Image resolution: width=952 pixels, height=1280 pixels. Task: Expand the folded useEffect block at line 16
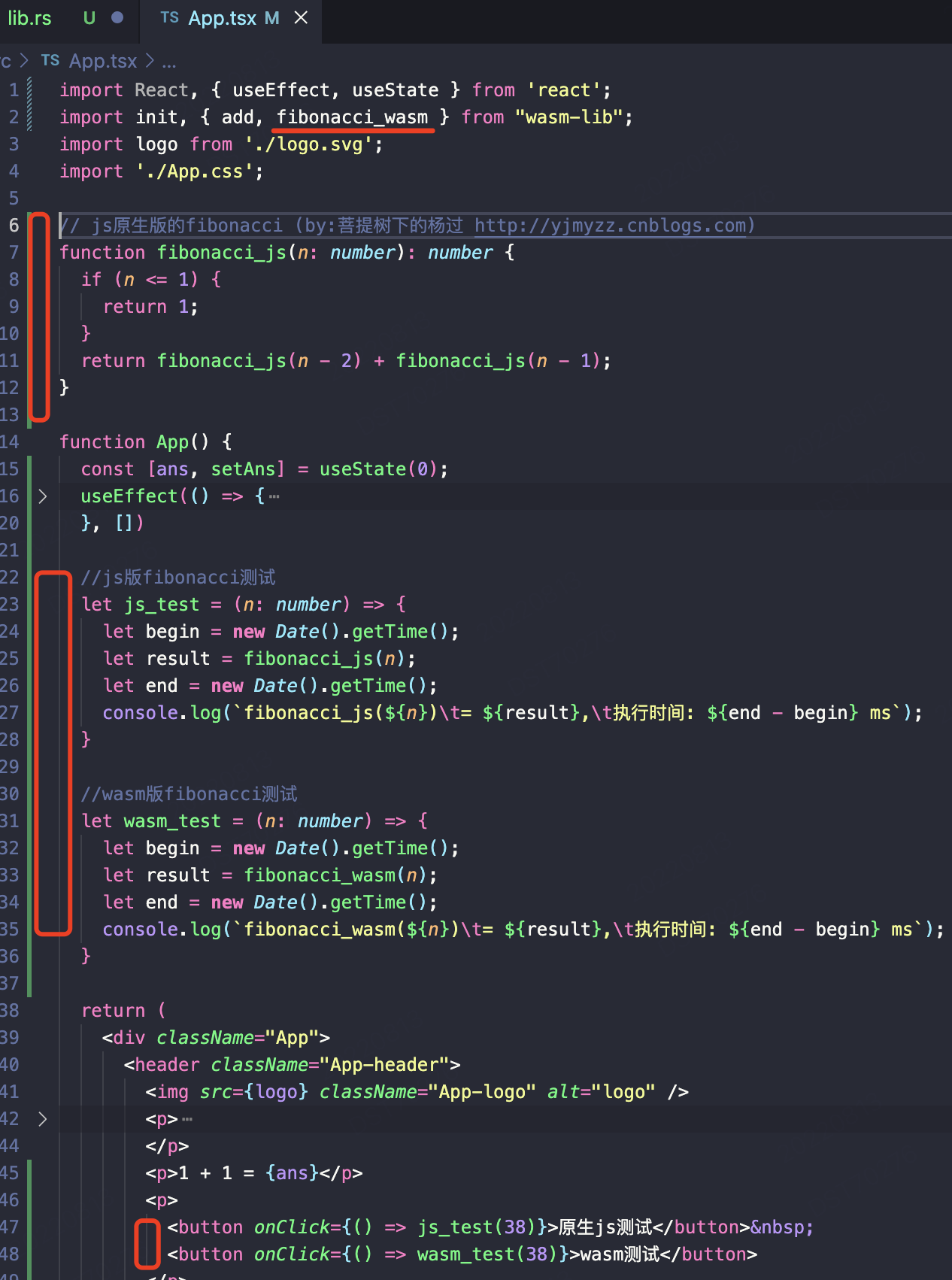43,496
